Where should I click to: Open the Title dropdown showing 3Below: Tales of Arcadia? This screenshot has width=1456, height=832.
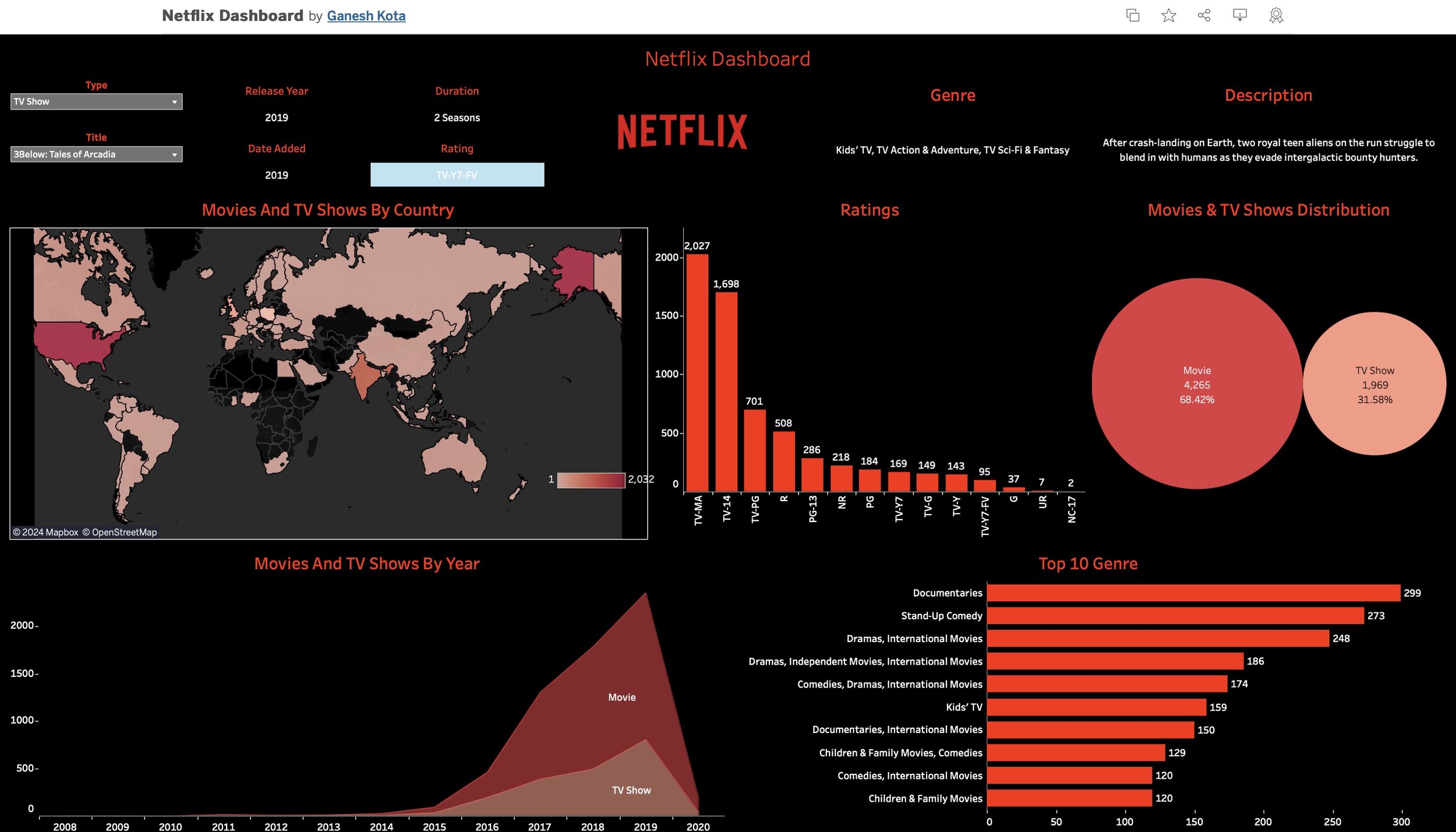(96, 154)
